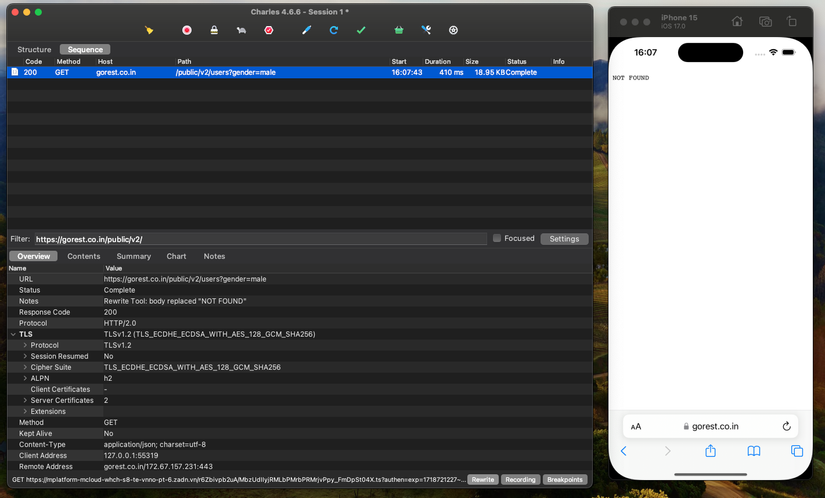Screen dimensions: 825x498
Task: Expand the Extensions row
Action: tap(25, 411)
